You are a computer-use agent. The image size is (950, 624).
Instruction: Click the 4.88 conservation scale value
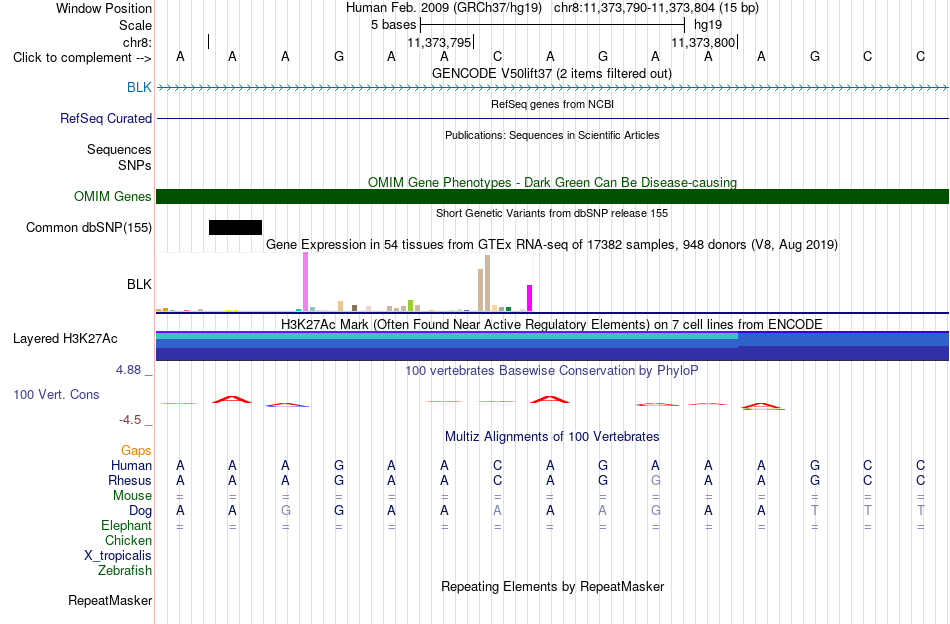(x=128, y=370)
